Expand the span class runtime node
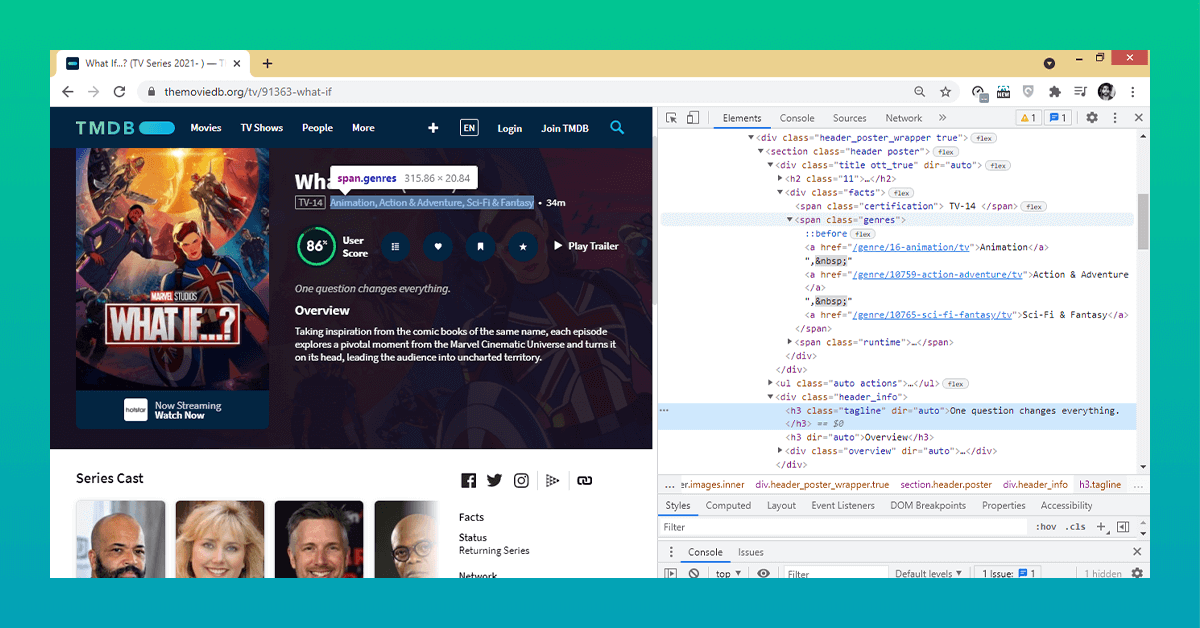The height and width of the screenshot is (628, 1200). point(790,342)
